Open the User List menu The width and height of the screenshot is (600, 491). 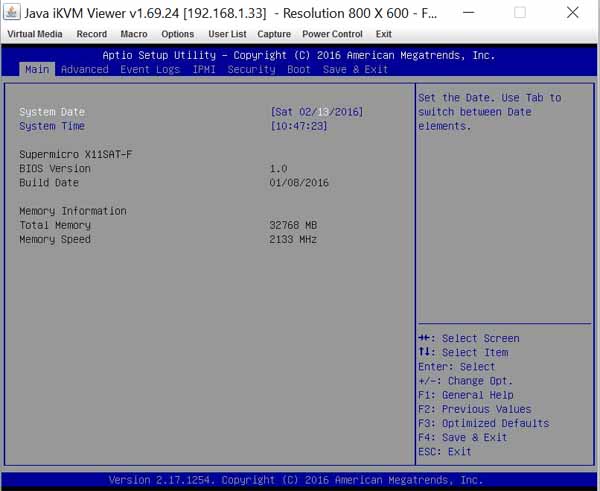coord(227,34)
